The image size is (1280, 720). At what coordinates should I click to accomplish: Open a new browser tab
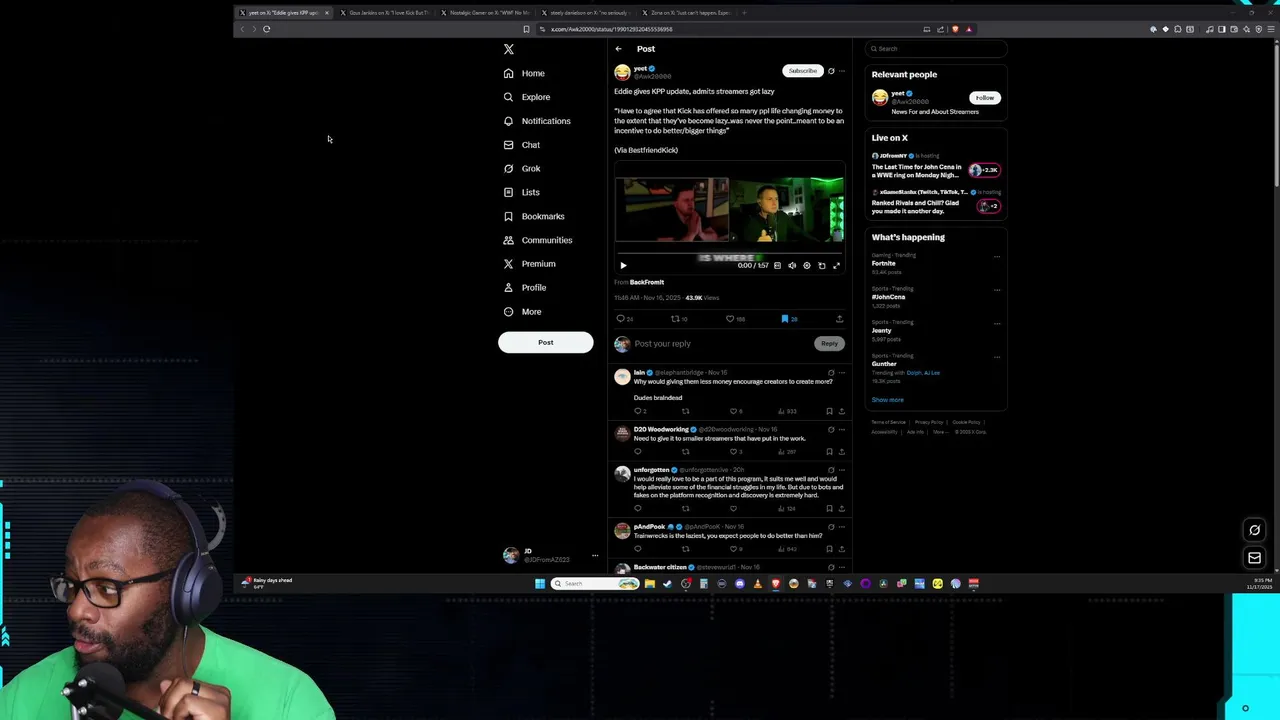click(744, 13)
